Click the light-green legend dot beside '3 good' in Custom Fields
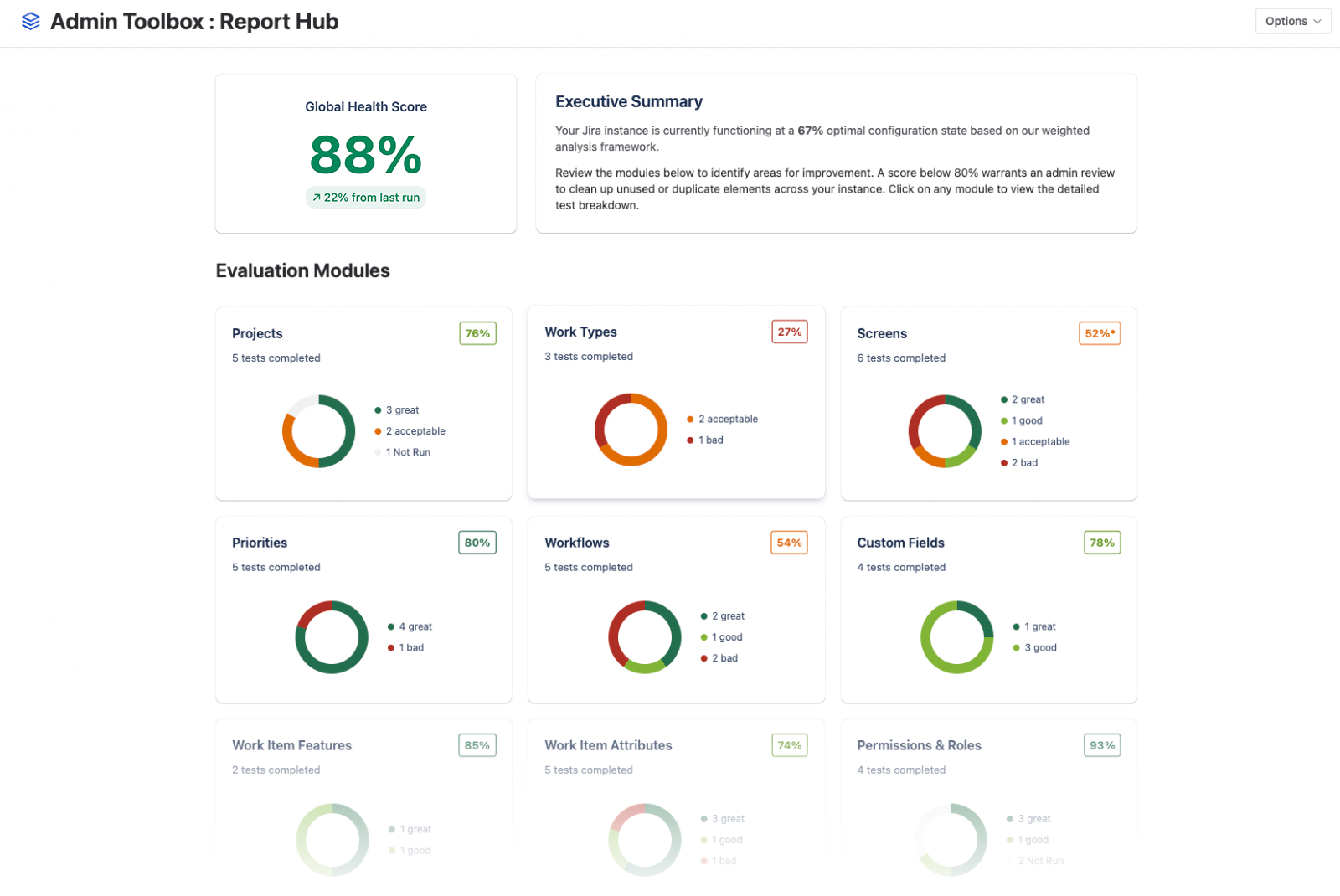1340x896 pixels. click(x=1017, y=647)
